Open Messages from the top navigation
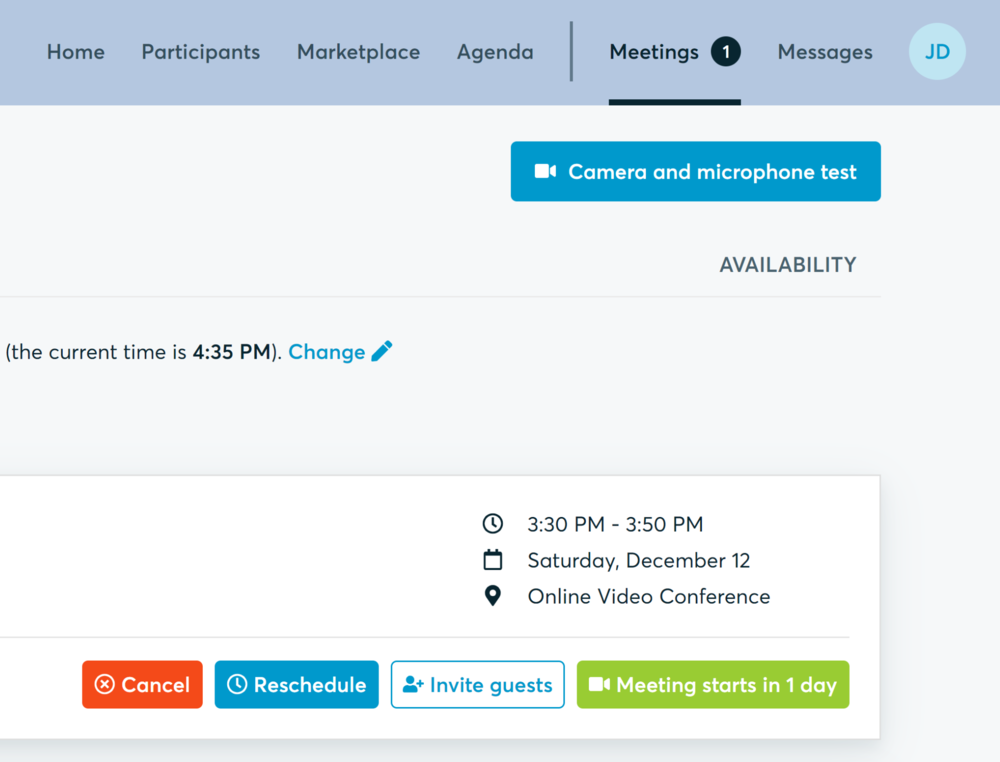 [x=825, y=52]
